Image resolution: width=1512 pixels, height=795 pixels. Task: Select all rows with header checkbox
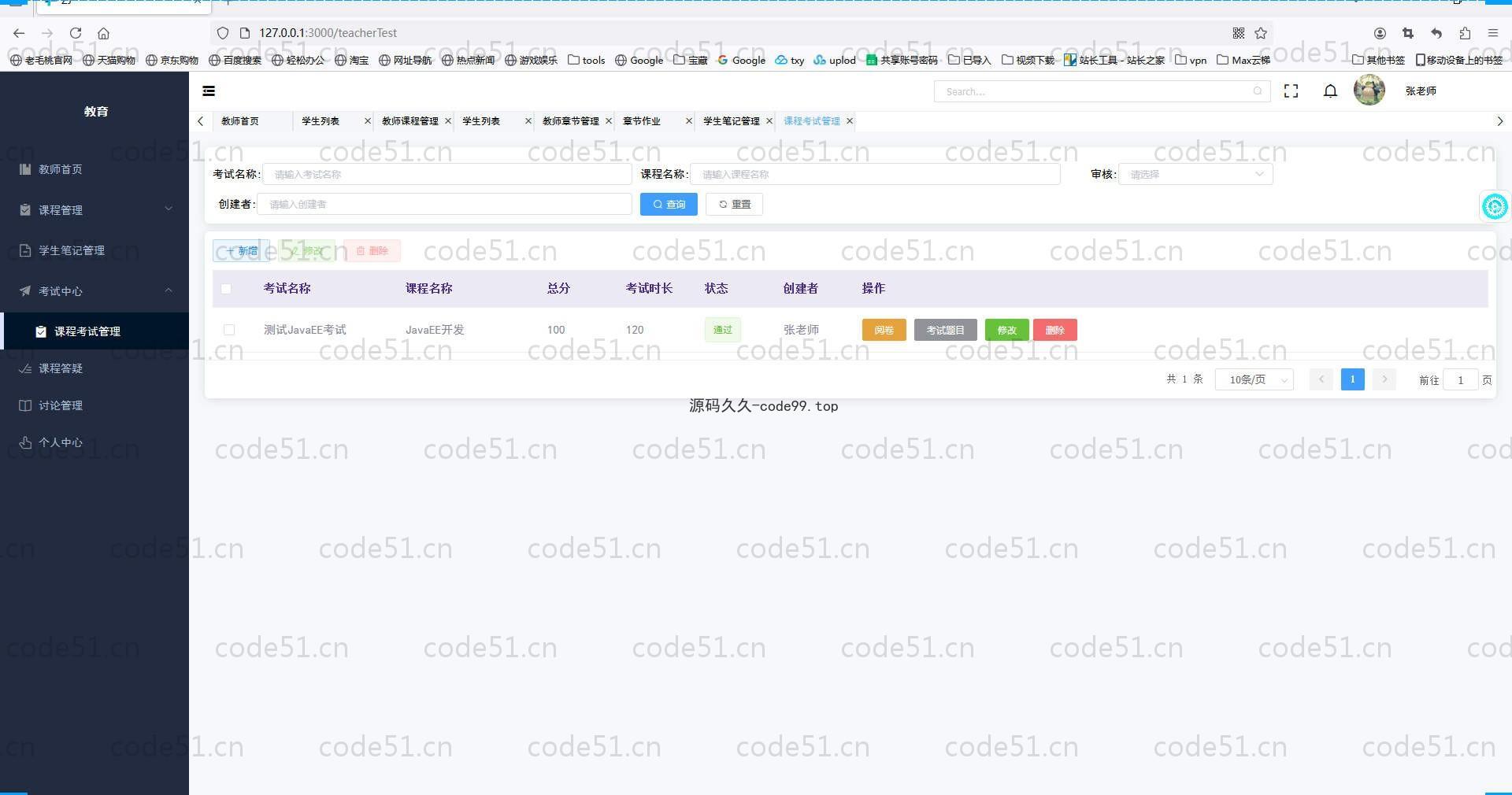click(226, 289)
